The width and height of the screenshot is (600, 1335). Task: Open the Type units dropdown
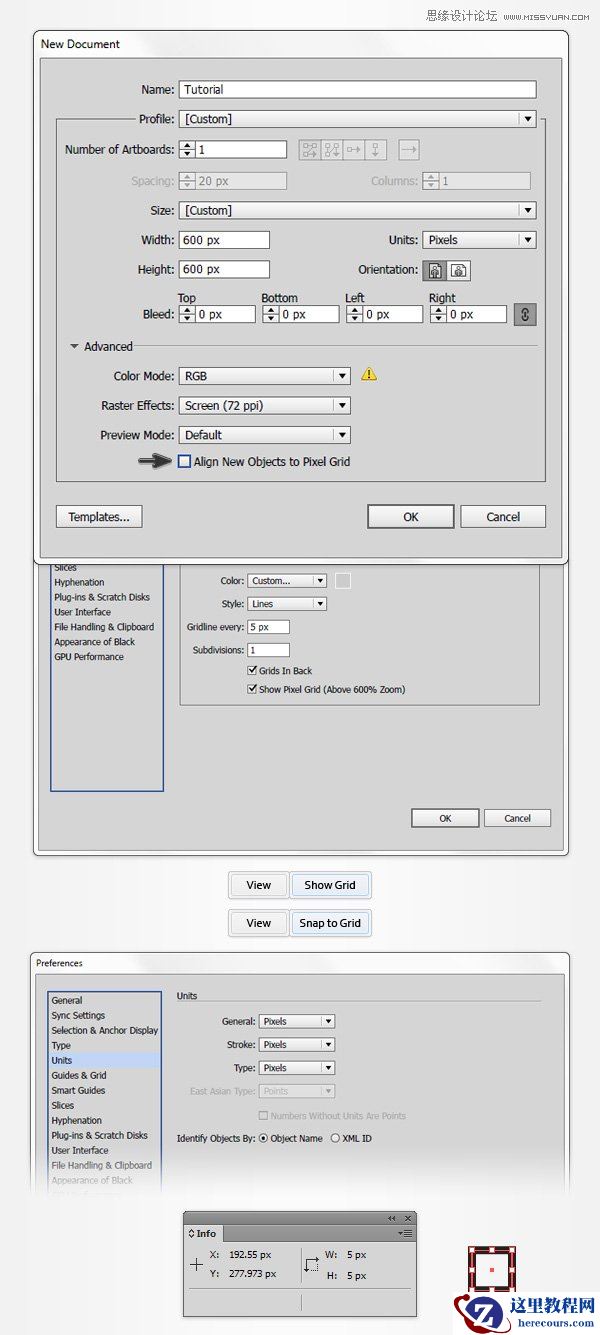(297, 1068)
